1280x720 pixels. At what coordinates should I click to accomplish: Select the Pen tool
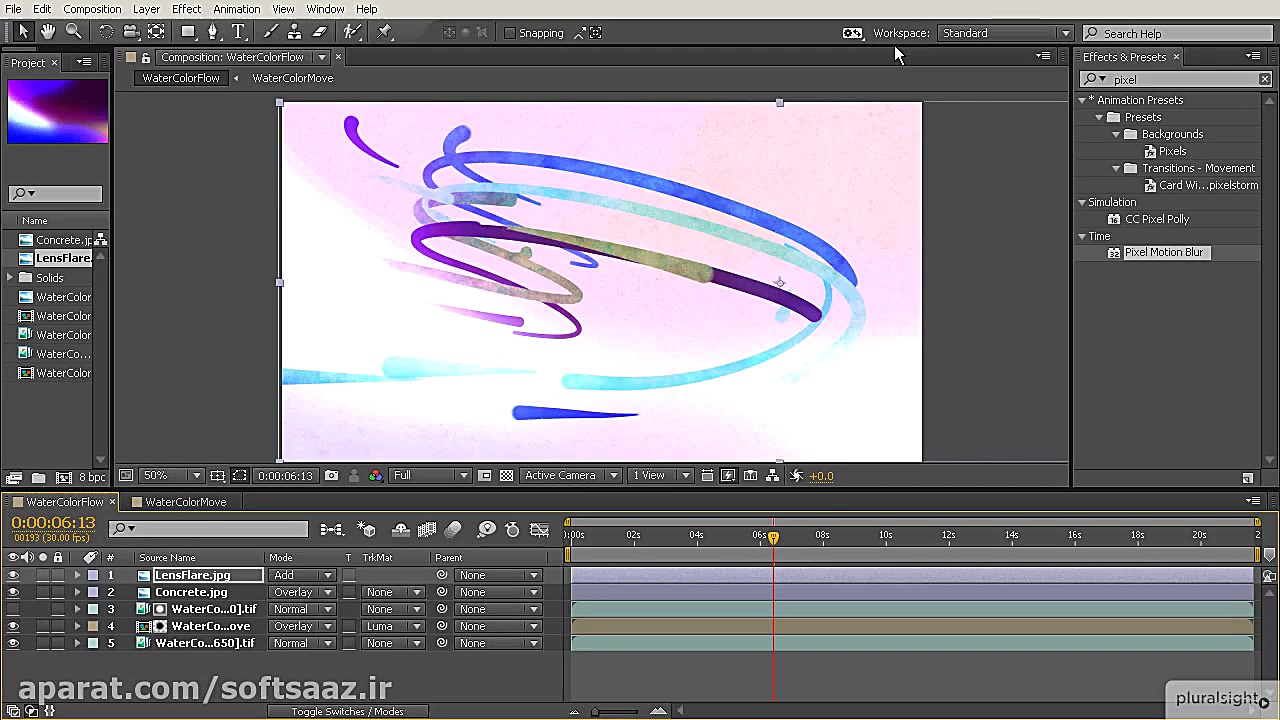(x=213, y=32)
